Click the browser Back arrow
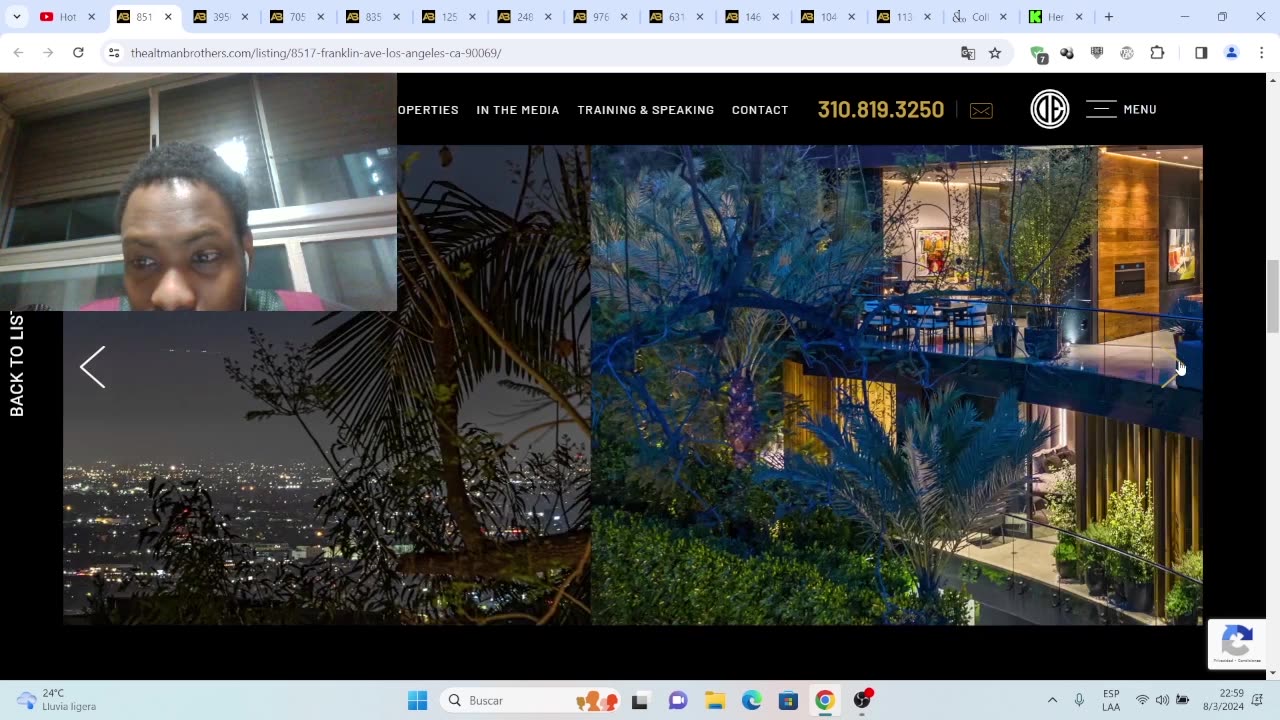This screenshot has height=720, width=1280. tap(19, 53)
